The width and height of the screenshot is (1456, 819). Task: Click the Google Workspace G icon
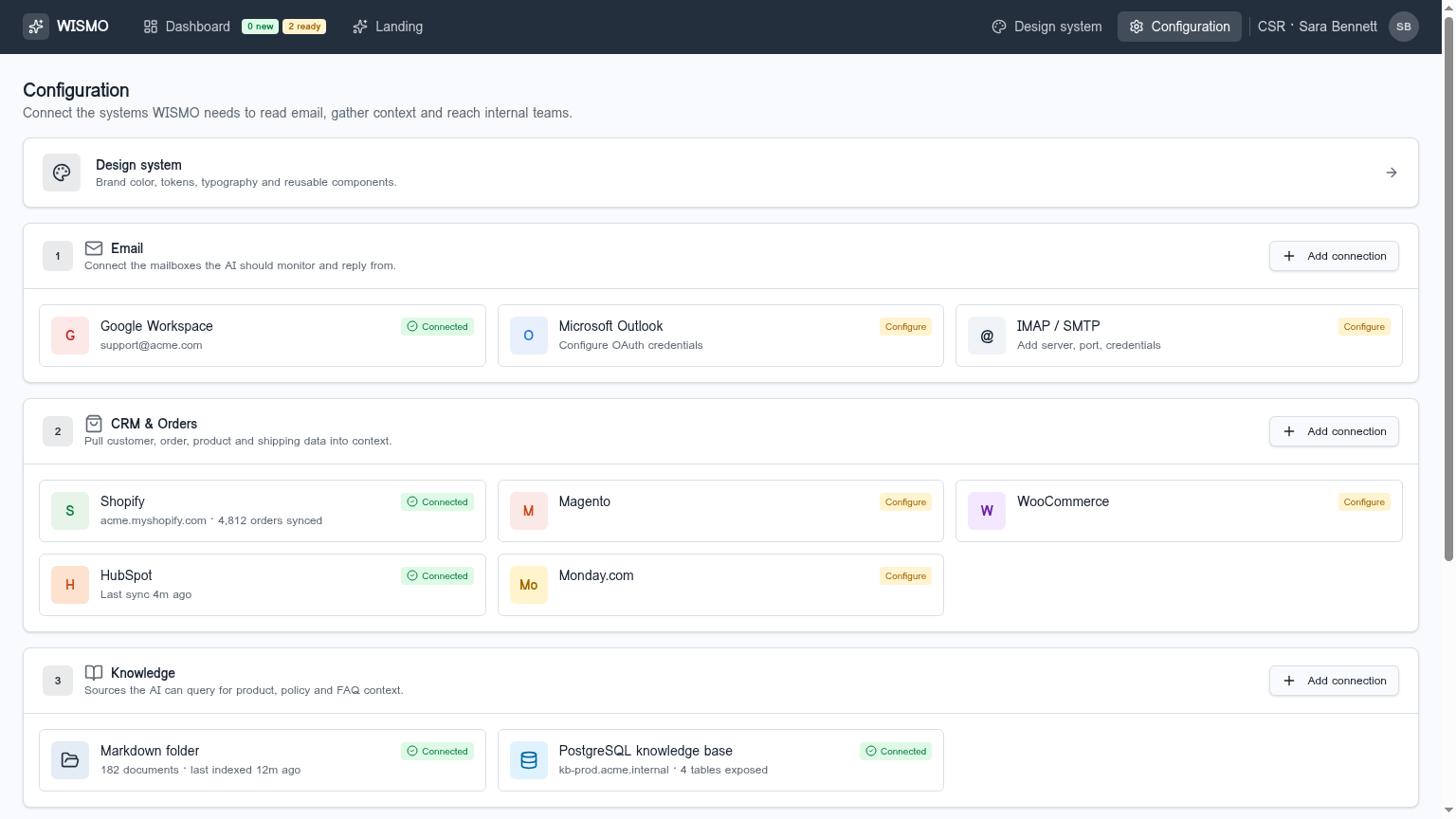point(70,336)
